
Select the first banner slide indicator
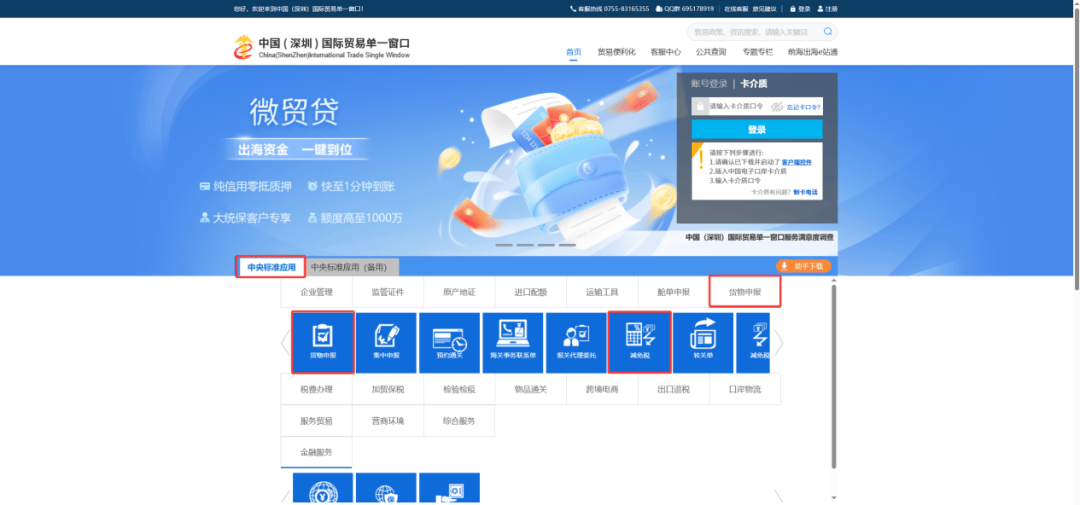pyautogui.click(x=503, y=245)
